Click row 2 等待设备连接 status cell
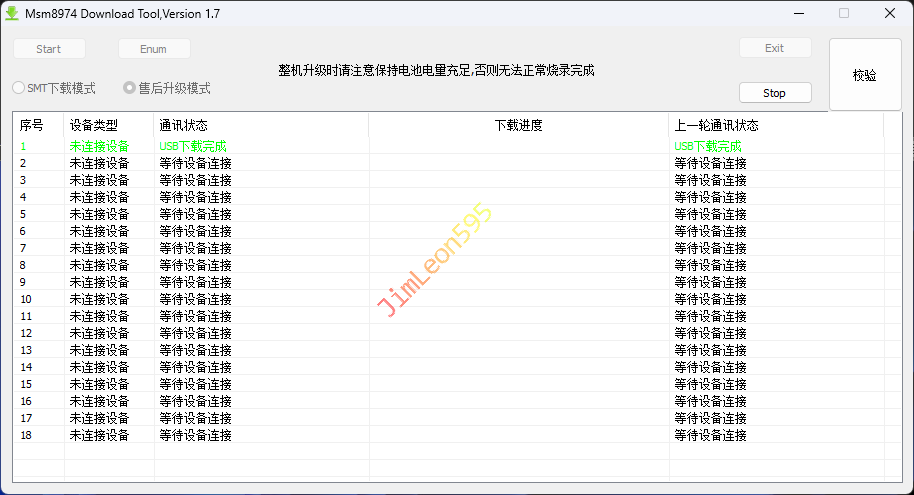The image size is (914, 495). (x=195, y=163)
